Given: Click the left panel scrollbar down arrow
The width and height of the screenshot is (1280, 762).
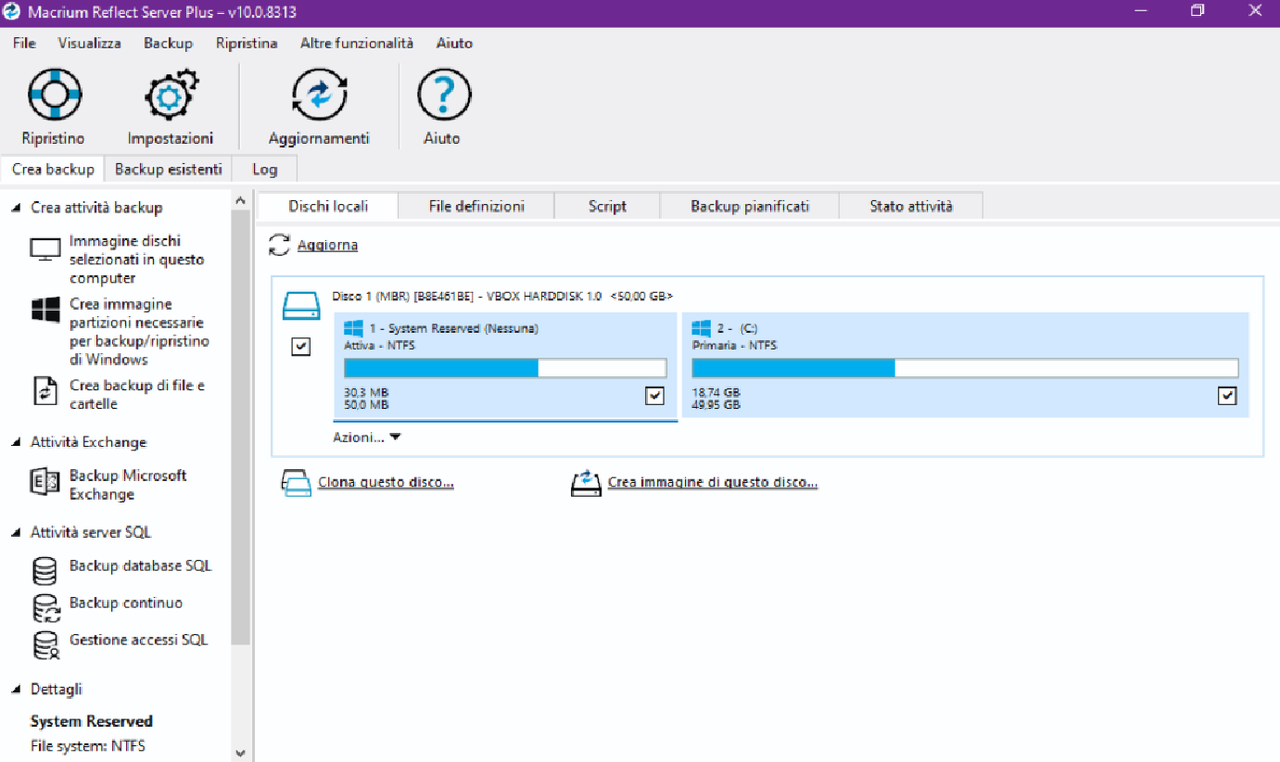Looking at the screenshot, I should pos(240,753).
